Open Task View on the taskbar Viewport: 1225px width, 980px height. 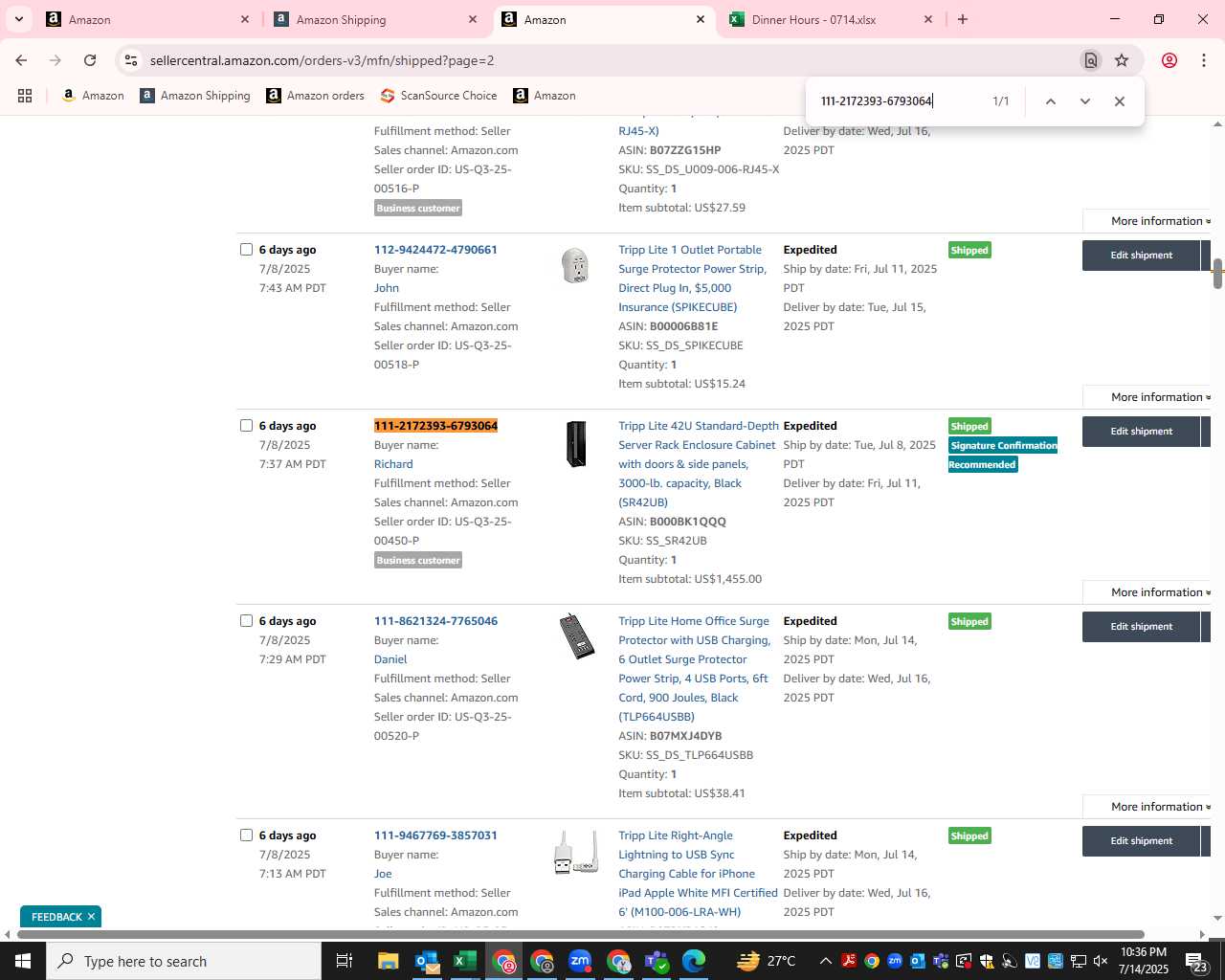pyautogui.click(x=345, y=961)
